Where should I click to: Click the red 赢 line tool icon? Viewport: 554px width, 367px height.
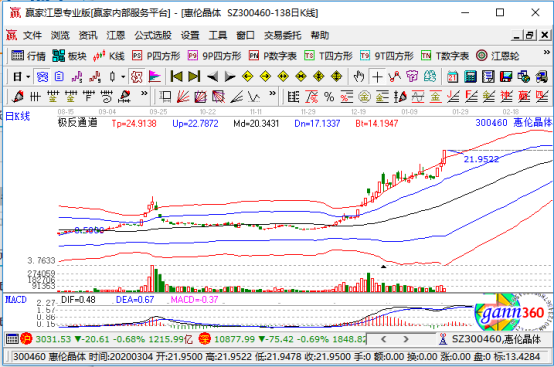(x=524, y=96)
